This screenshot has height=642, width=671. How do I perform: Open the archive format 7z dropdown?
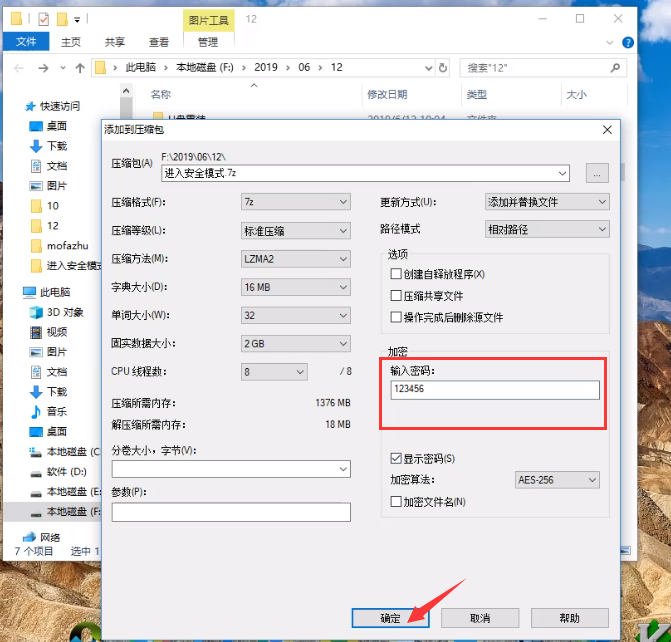pos(296,202)
